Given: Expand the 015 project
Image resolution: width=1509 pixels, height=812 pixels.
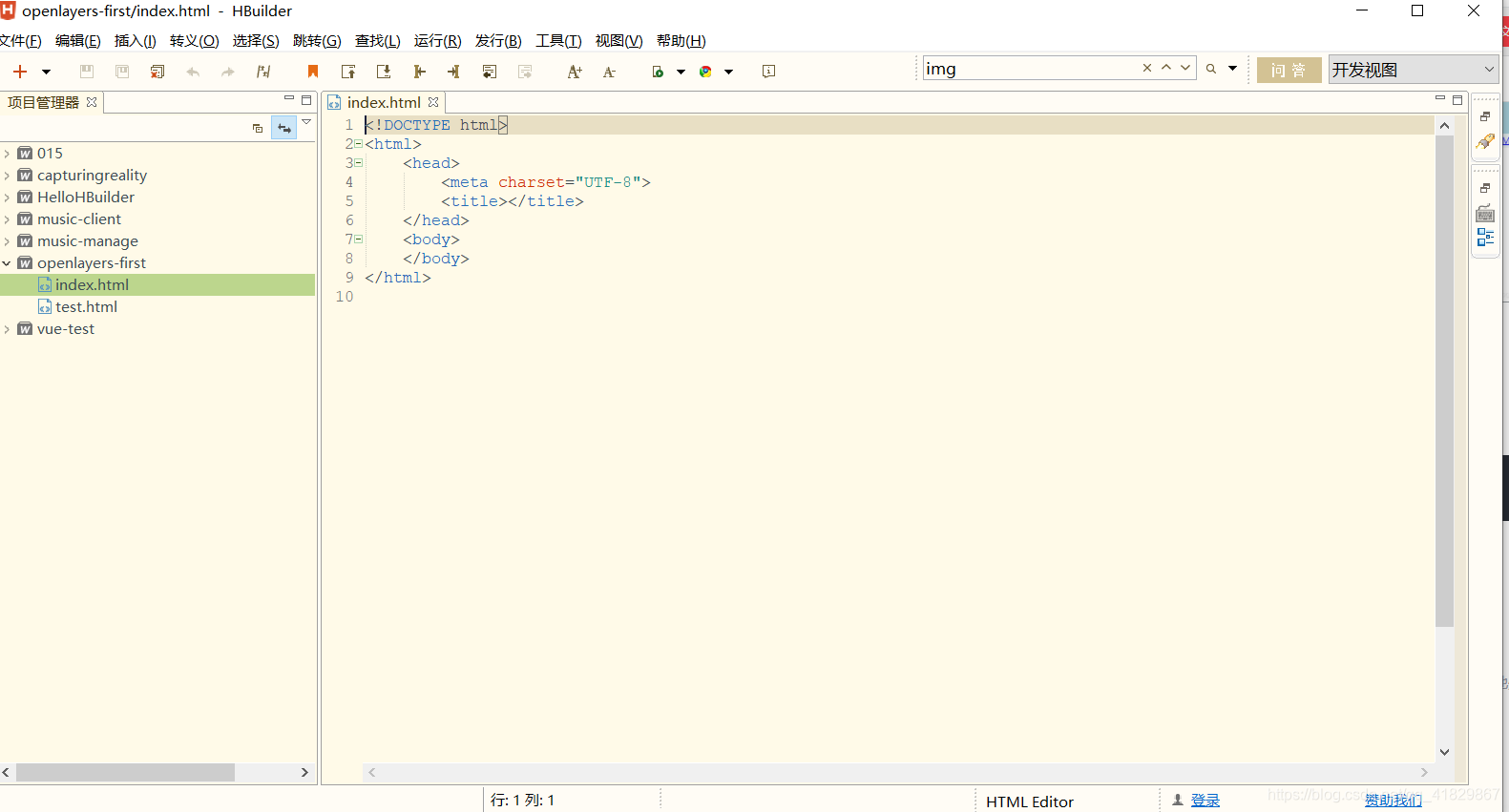Looking at the screenshot, I should point(7,154).
